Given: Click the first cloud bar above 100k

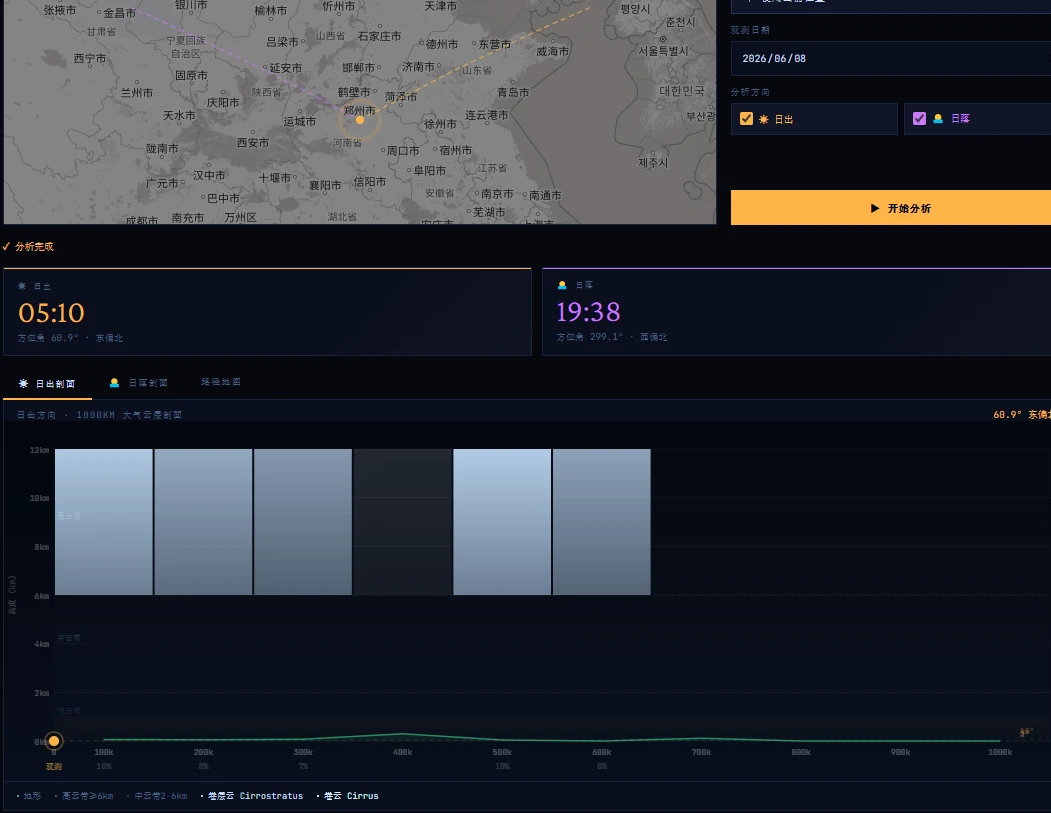Looking at the screenshot, I should pos(104,521).
